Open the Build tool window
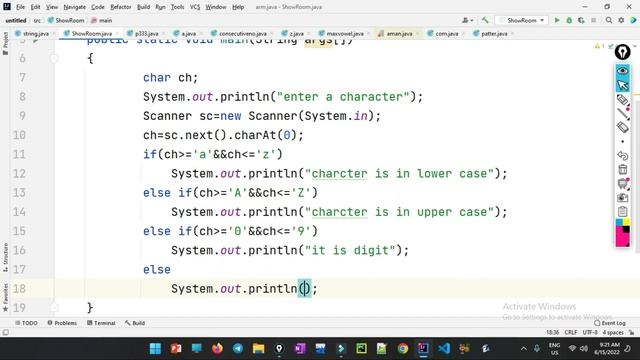This screenshot has width=640, height=360. tap(135, 323)
